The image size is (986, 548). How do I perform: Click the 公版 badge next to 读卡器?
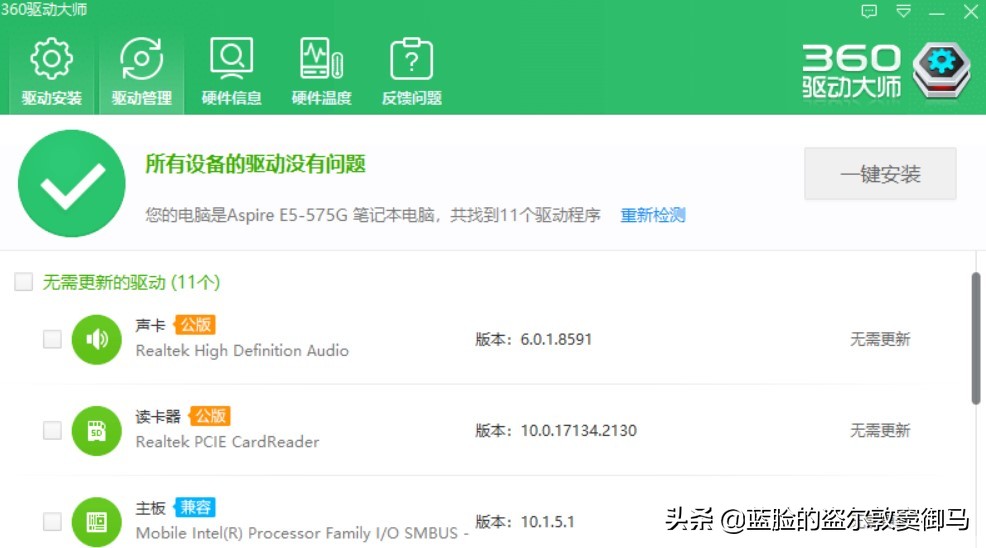click(x=210, y=416)
